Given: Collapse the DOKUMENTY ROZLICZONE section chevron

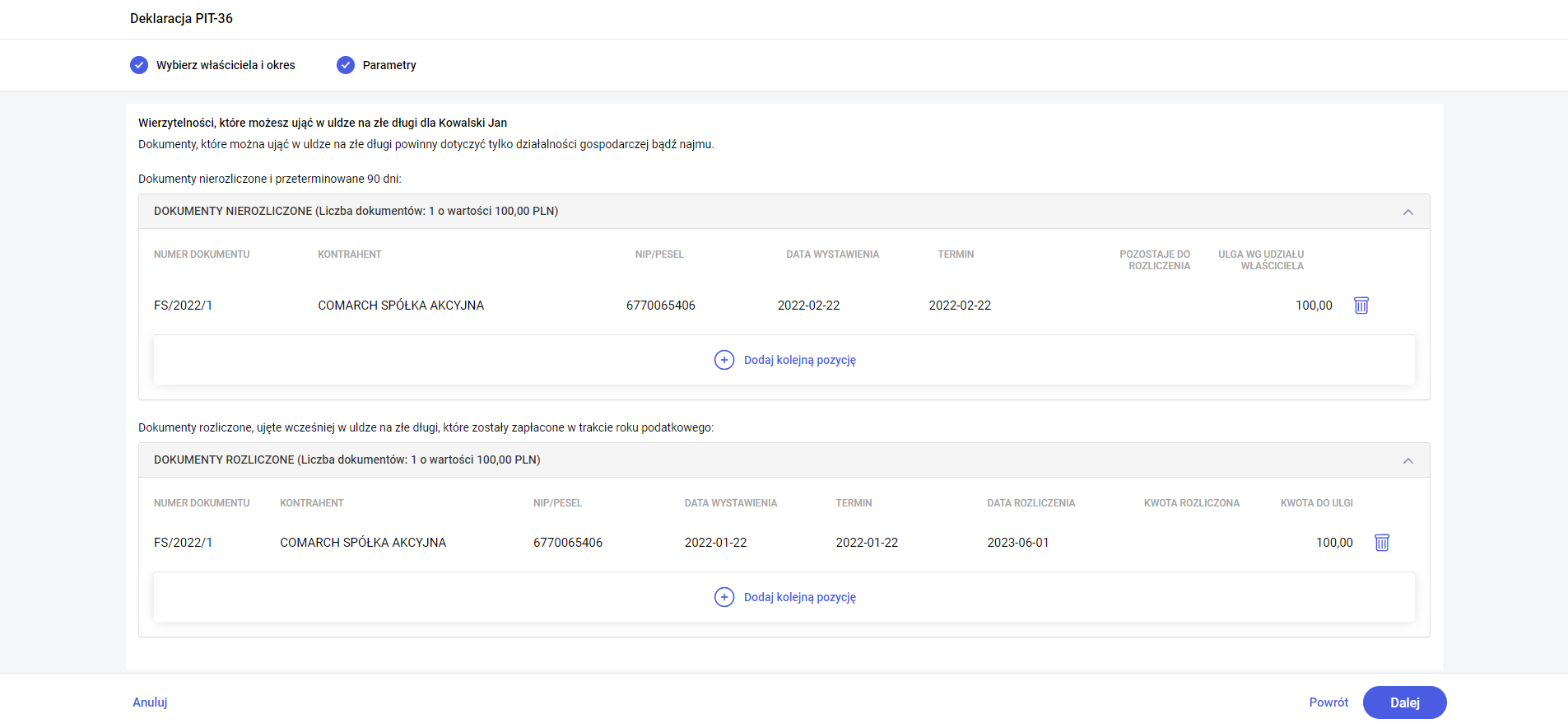Looking at the screenshot, I should coord(1407,461).
